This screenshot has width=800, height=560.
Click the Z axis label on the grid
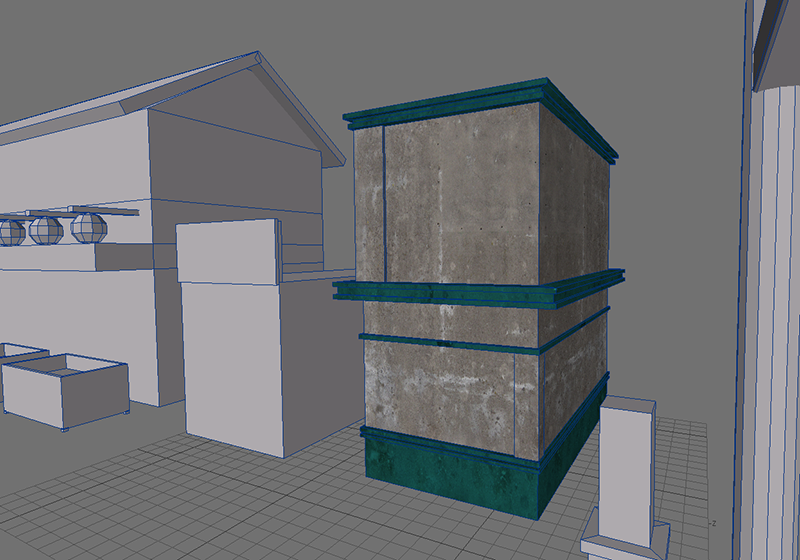tap(715, 524)
